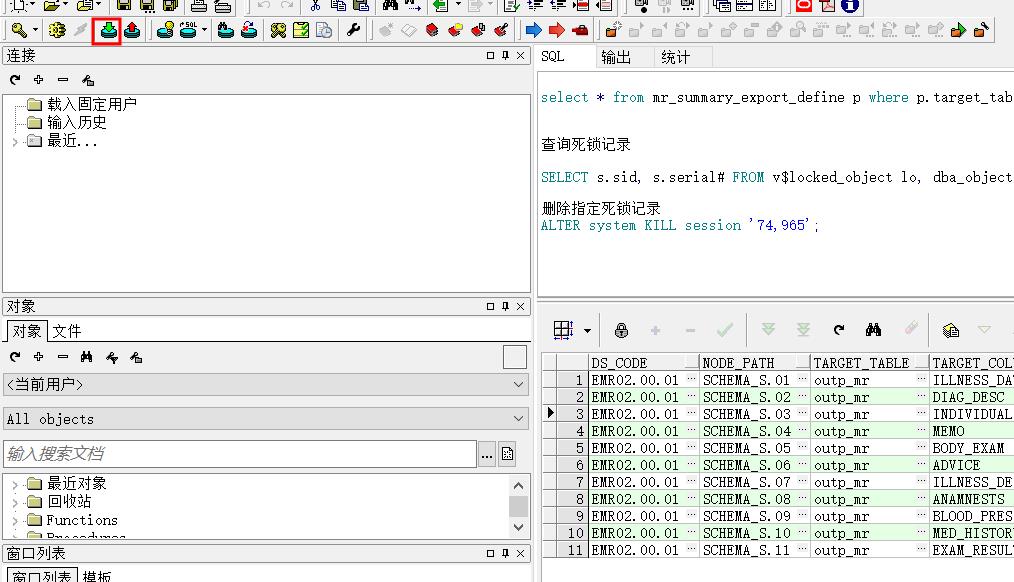Select the 载入固定用户 folder
1014x582 pixels.
pos(91,104)
